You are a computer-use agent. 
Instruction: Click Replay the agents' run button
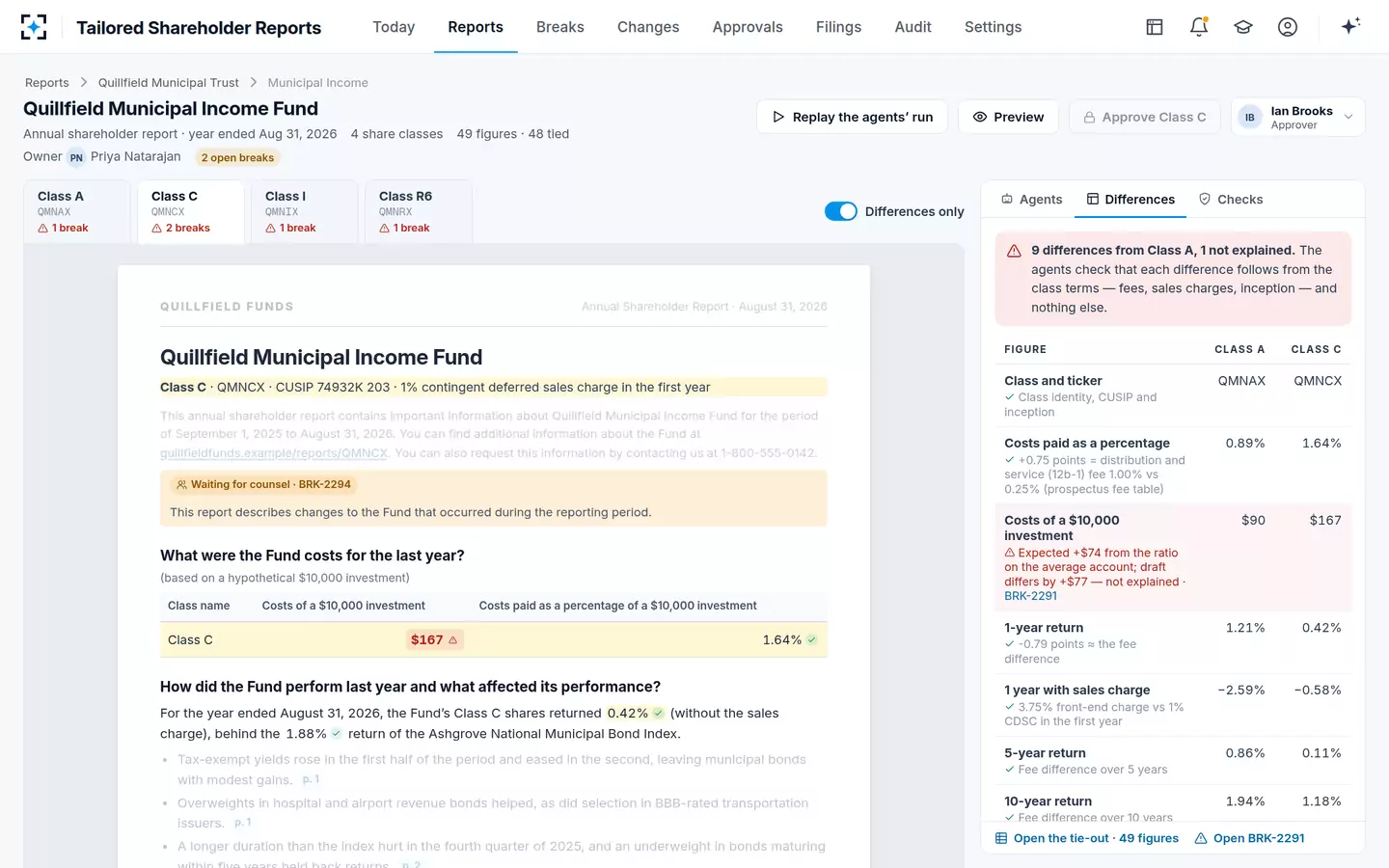[x=852, y=118]
